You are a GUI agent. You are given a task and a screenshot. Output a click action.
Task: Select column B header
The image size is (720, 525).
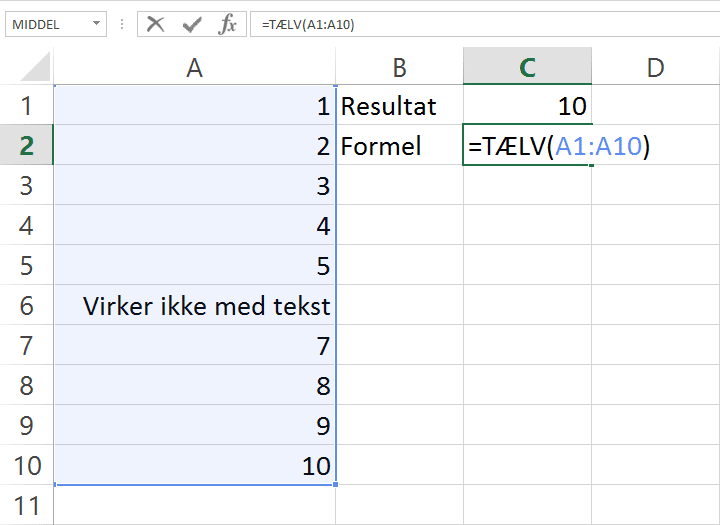399,67
